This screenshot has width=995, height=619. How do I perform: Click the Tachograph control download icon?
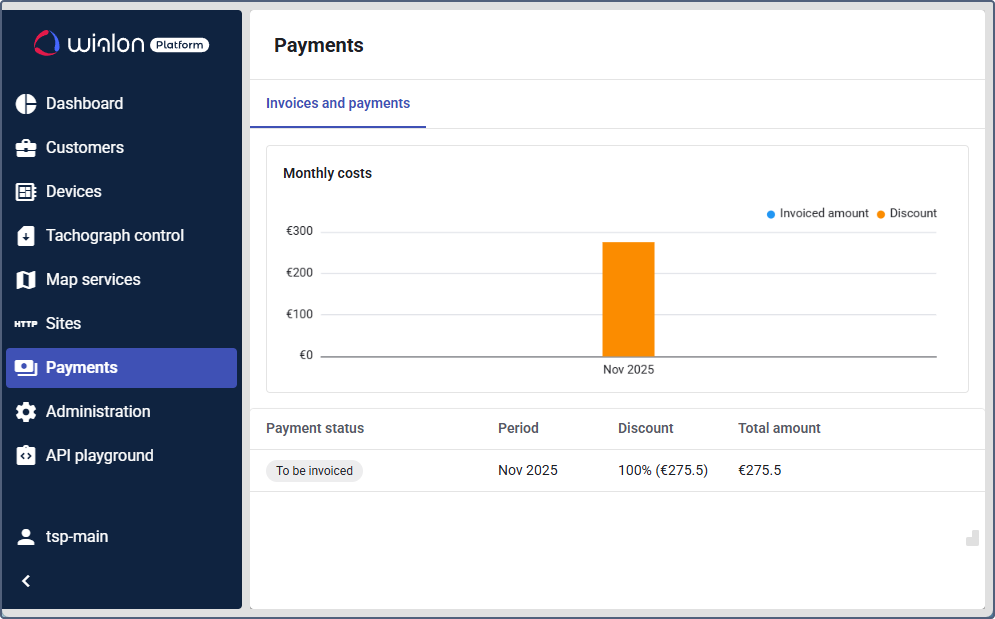(x=26, y=236)
